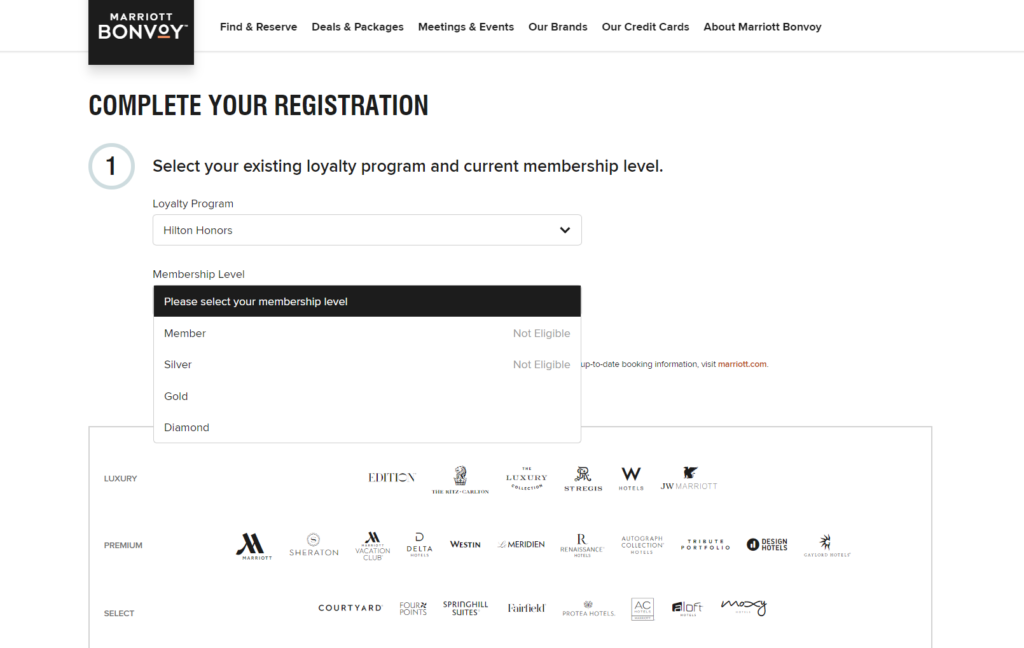Viewport: 1024px width, 648px height.
Task: Select the St. Regis logo
Action: tap(583, 479)
